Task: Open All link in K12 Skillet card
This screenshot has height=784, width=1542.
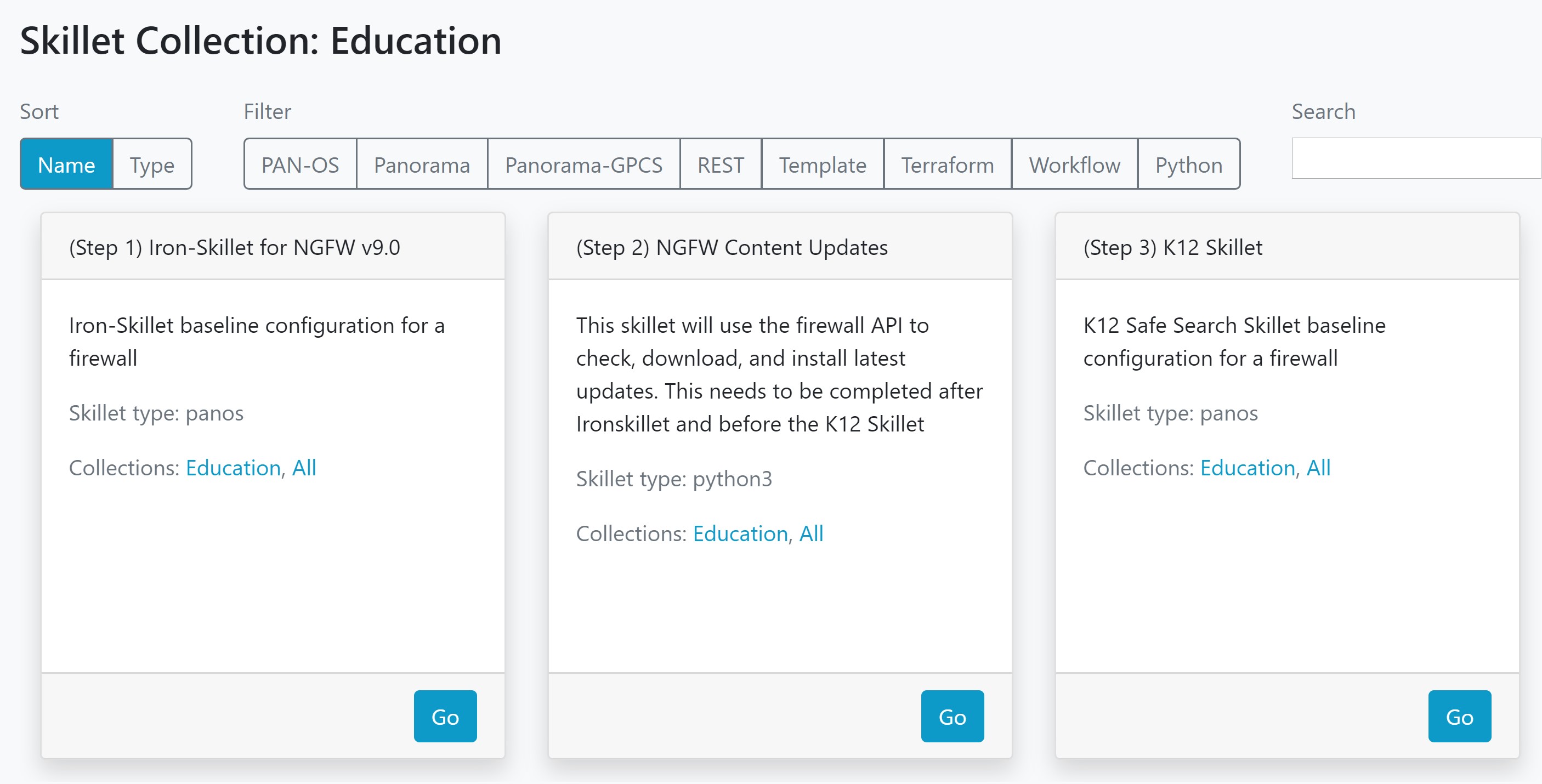Action: pyautogui.click(x=1318, y=468)
